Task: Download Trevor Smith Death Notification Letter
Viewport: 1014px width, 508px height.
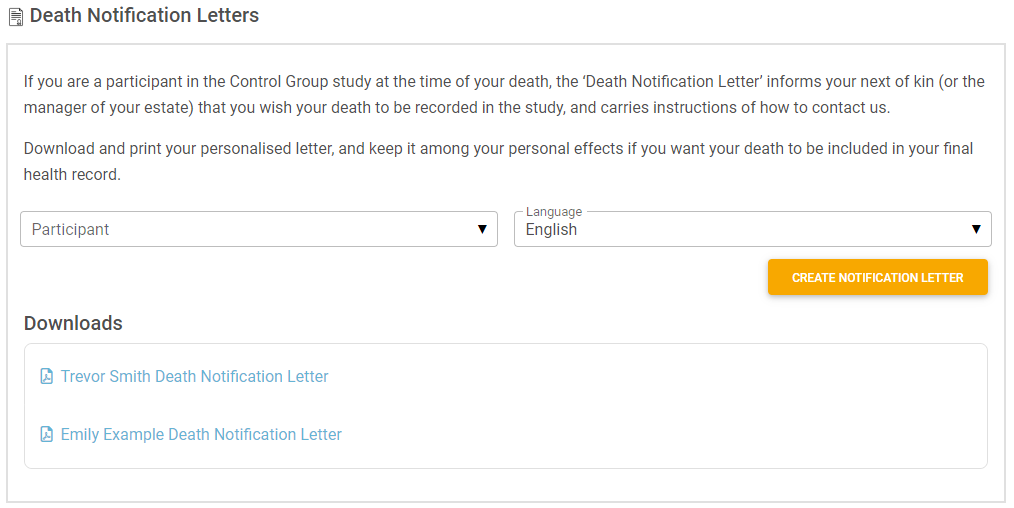Action: point(195,376)
